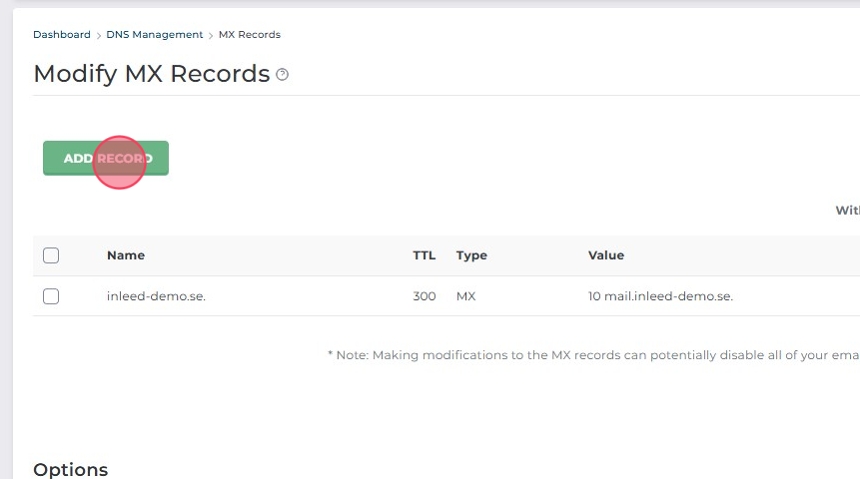Toggle the select-all checkbox in table header
This screenshot has width=860, height=479.
(51, 256)
